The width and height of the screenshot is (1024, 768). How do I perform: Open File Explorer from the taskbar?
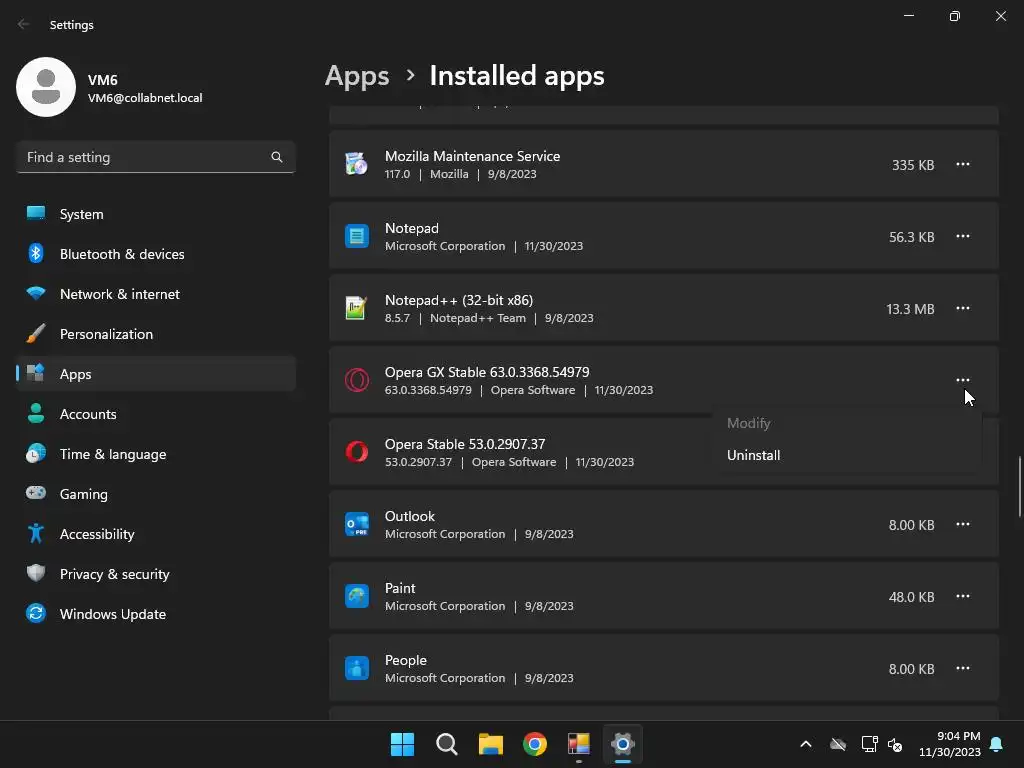tap(490, 744)
